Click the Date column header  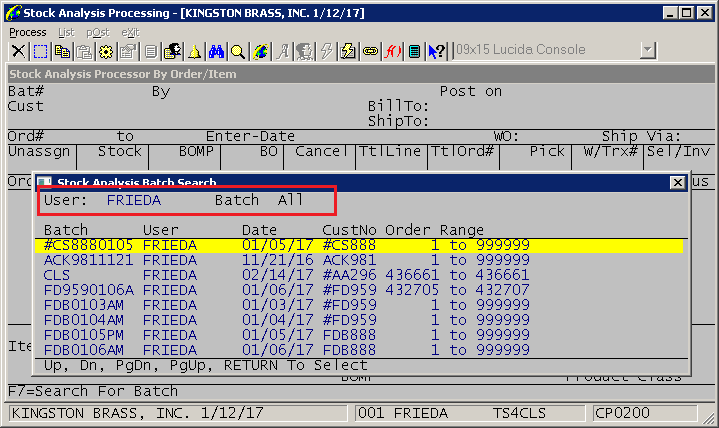(260, 230)
